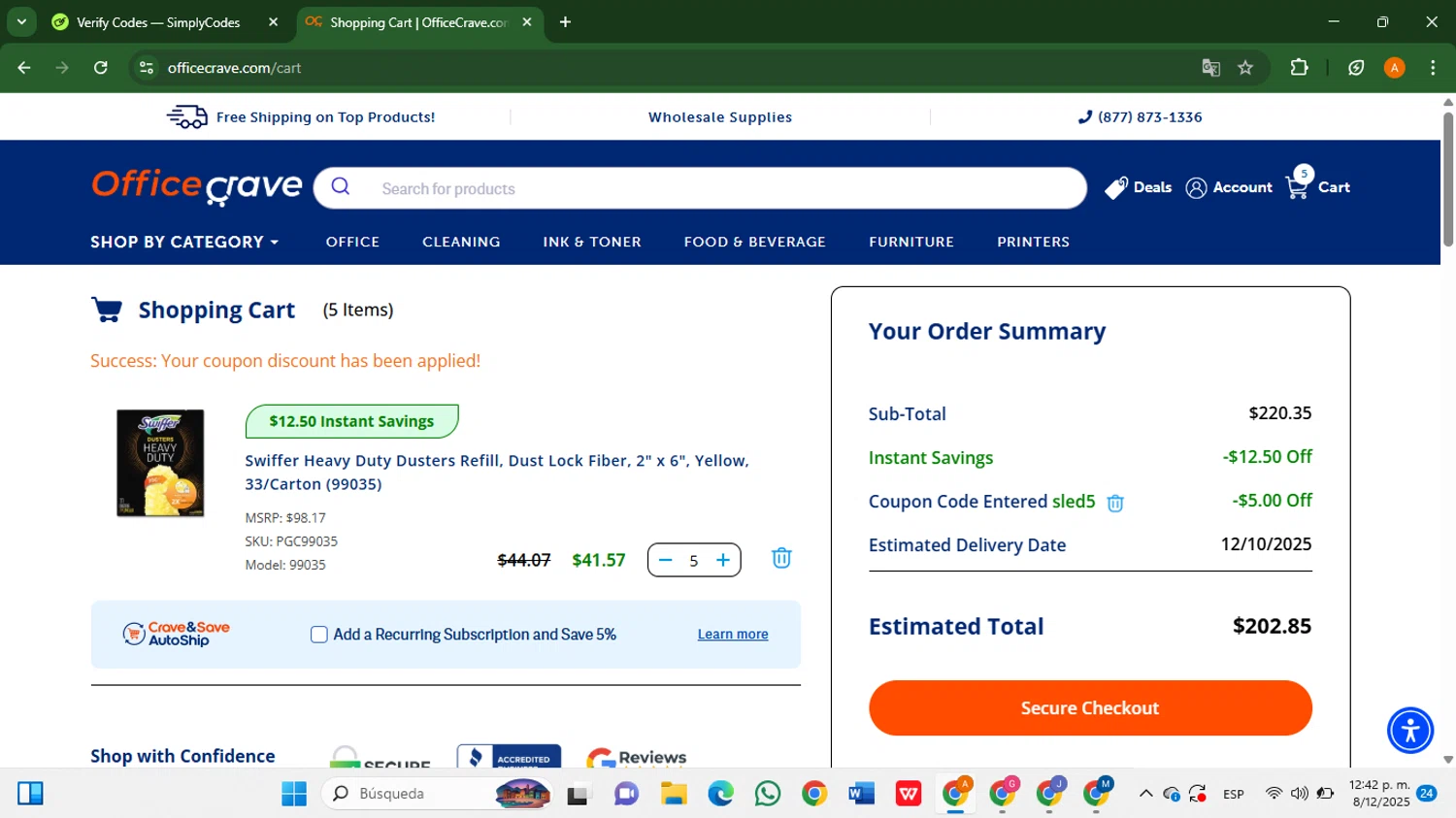Click Free Shipping on Top Products banner
This screenshot has height=818, width=1456.
click(x=301, y=117)
